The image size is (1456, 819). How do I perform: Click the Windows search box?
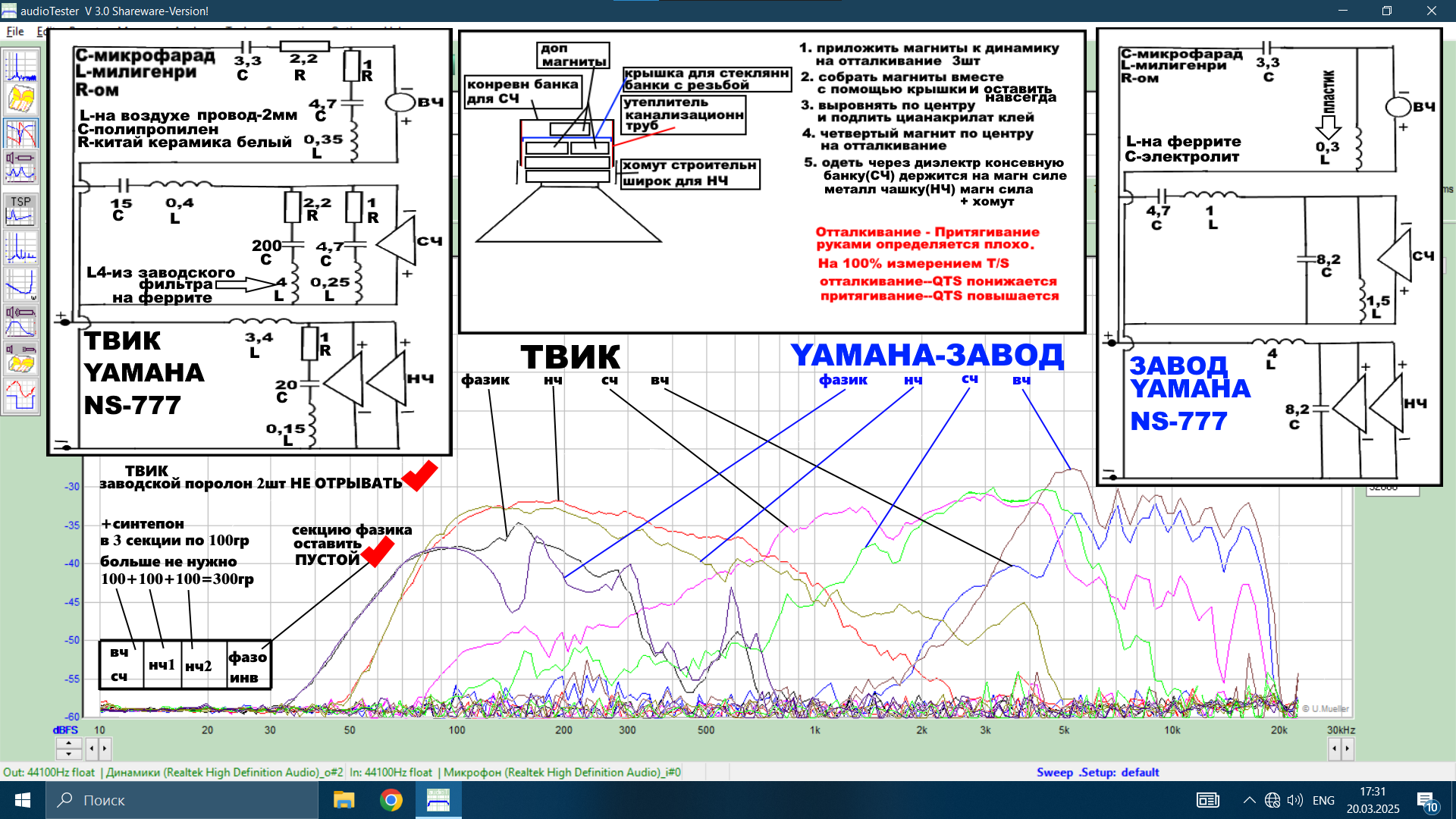click(x=182, y=800)
